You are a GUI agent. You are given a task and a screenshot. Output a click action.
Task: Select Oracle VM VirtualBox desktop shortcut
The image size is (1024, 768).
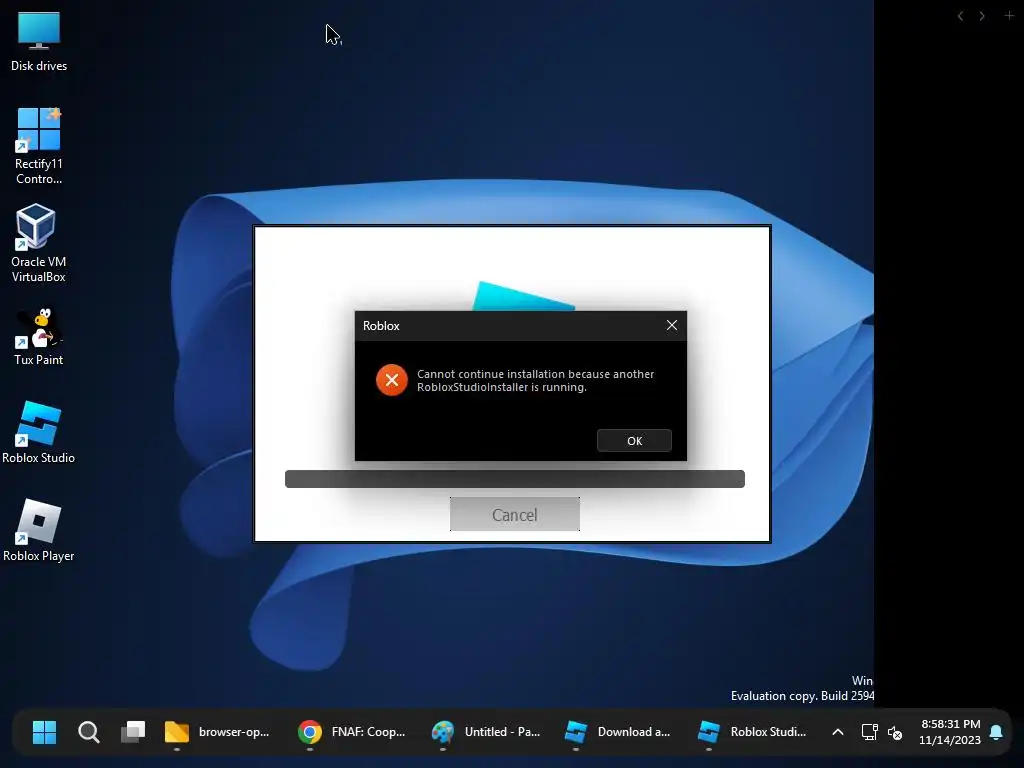tap(39, 243)
